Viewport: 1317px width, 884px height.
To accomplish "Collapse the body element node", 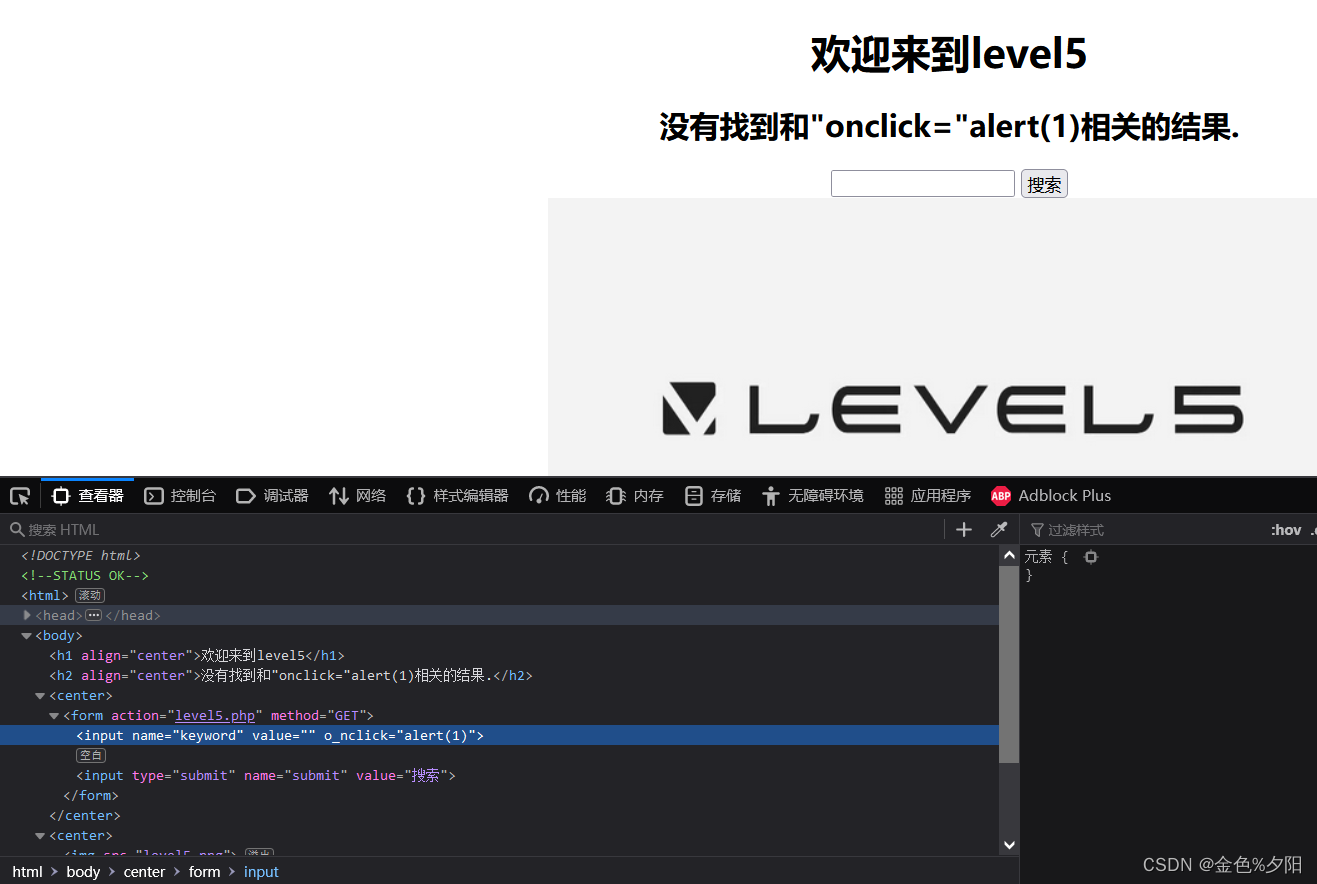I will 27,635.
